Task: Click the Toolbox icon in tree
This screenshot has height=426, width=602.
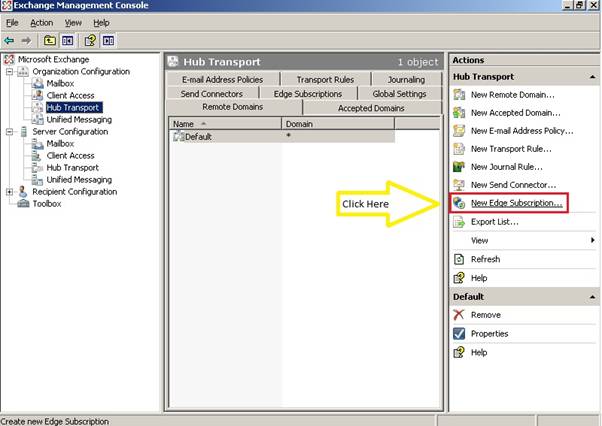Action: (x=23, y=203)
